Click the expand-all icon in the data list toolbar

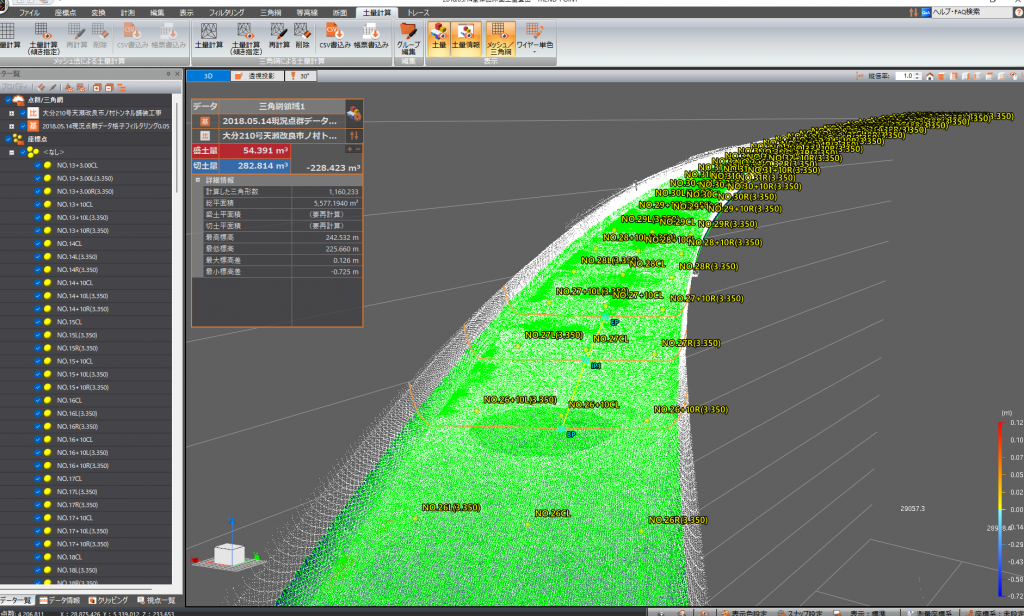pyautogui.click(x=97, y=87)
